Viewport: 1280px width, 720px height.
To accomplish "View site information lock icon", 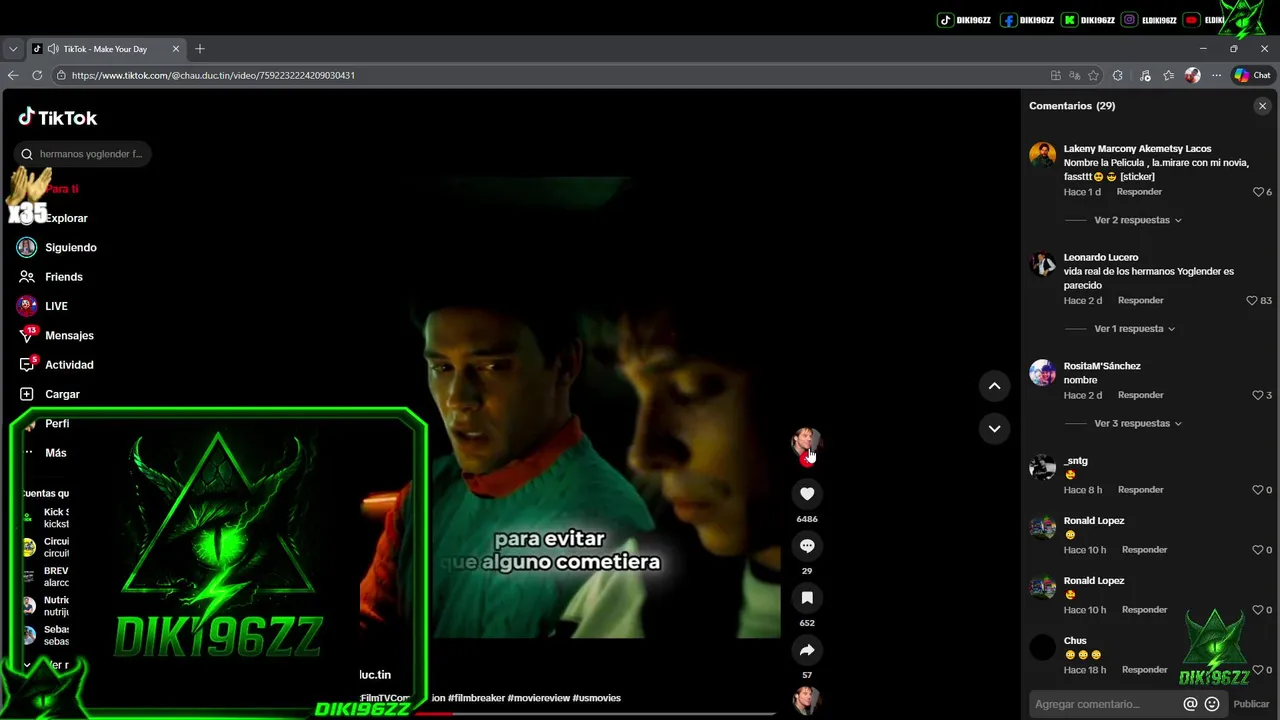I will pyautogui.click(x=61, y=75).
